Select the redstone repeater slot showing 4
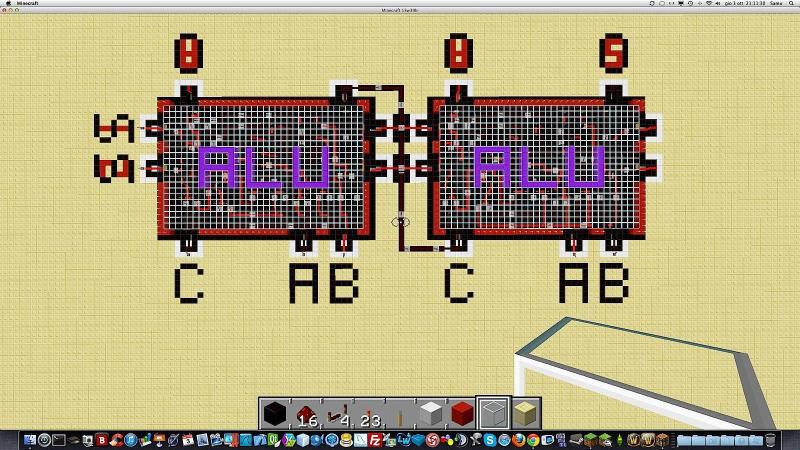The image size is (800, 450). pos(337,413)
